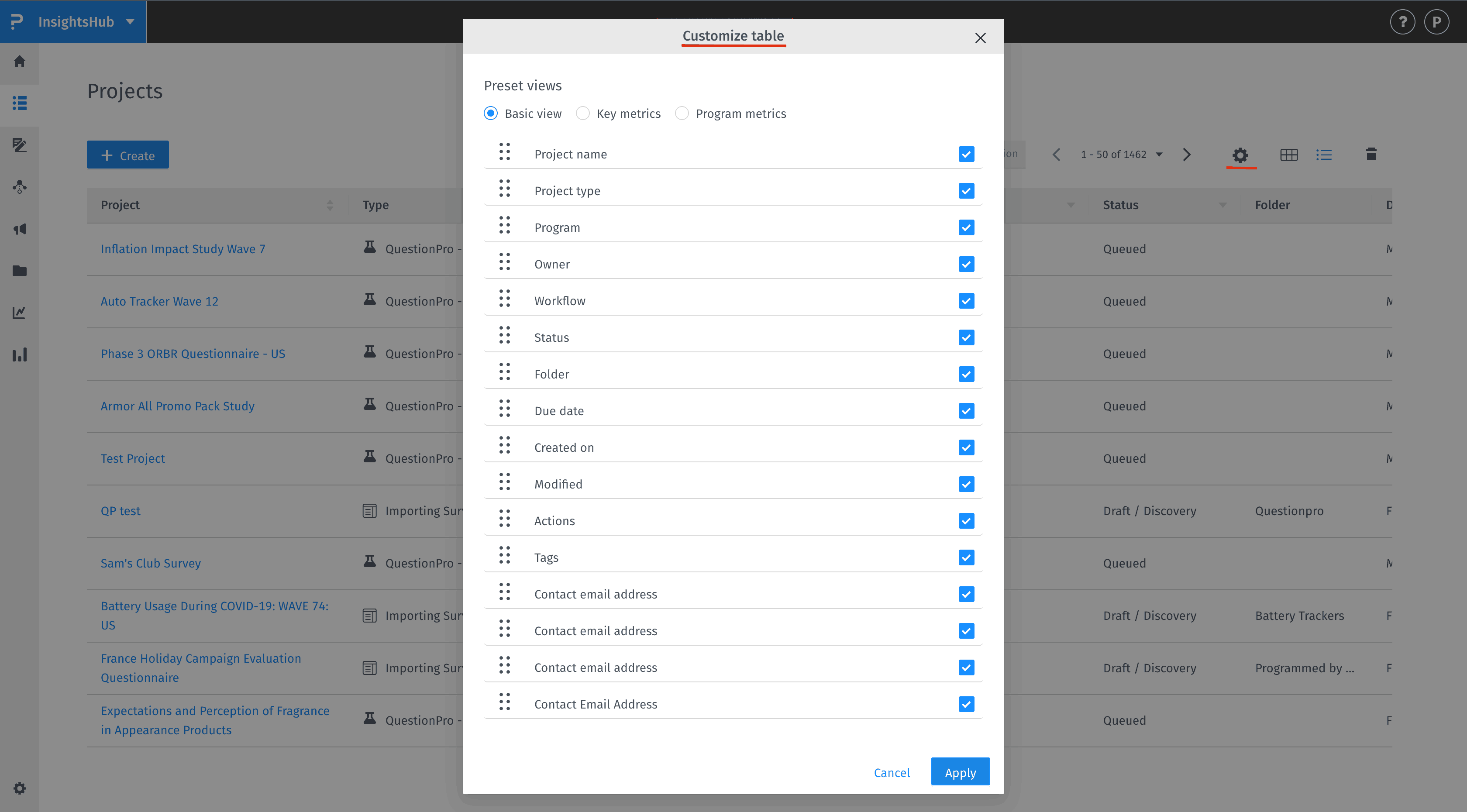Expand the InsightsHub product dropdown
Screen dimensions: 1467x812
click(x=131, y=22)
